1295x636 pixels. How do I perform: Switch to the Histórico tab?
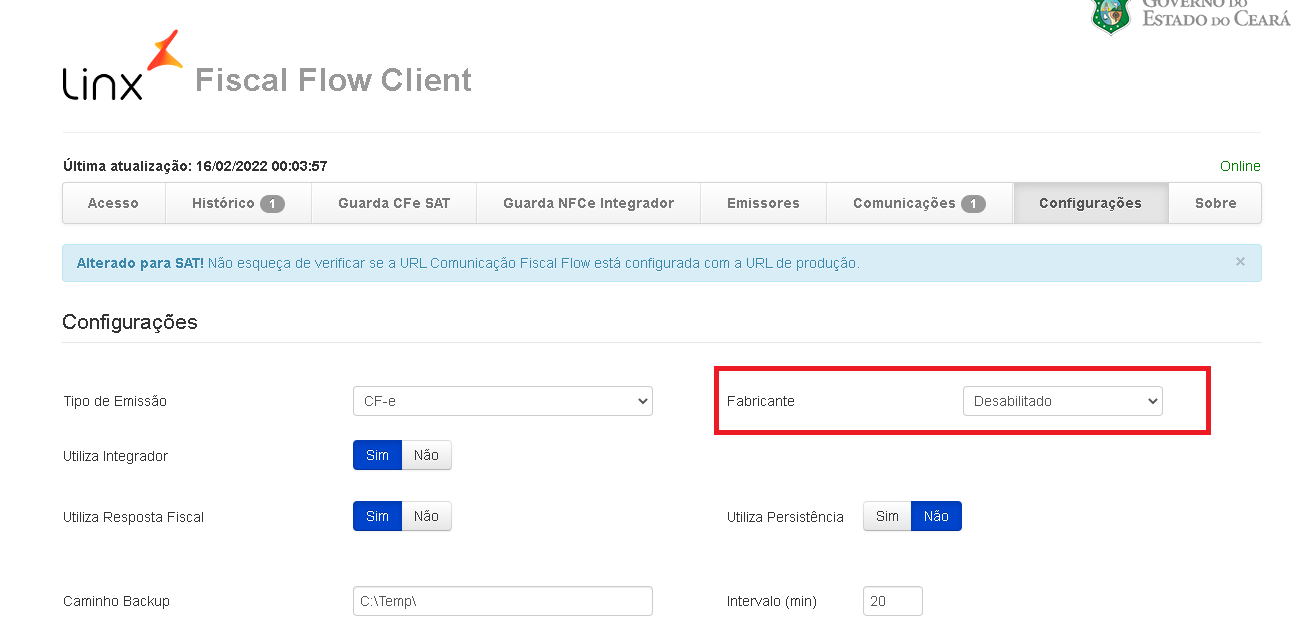238,203
